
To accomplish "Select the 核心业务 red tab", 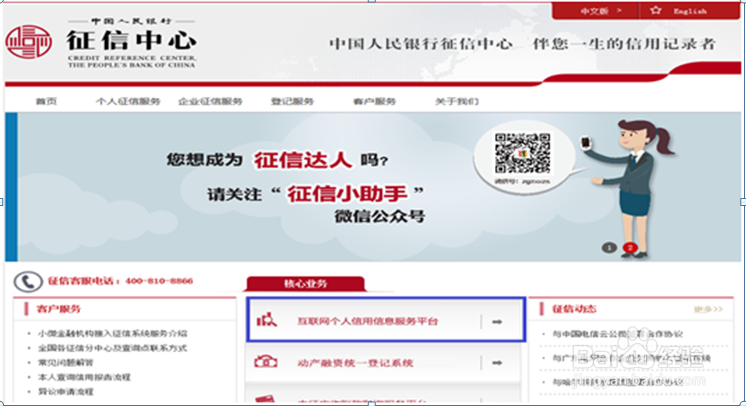I will [x=305, y=284].
